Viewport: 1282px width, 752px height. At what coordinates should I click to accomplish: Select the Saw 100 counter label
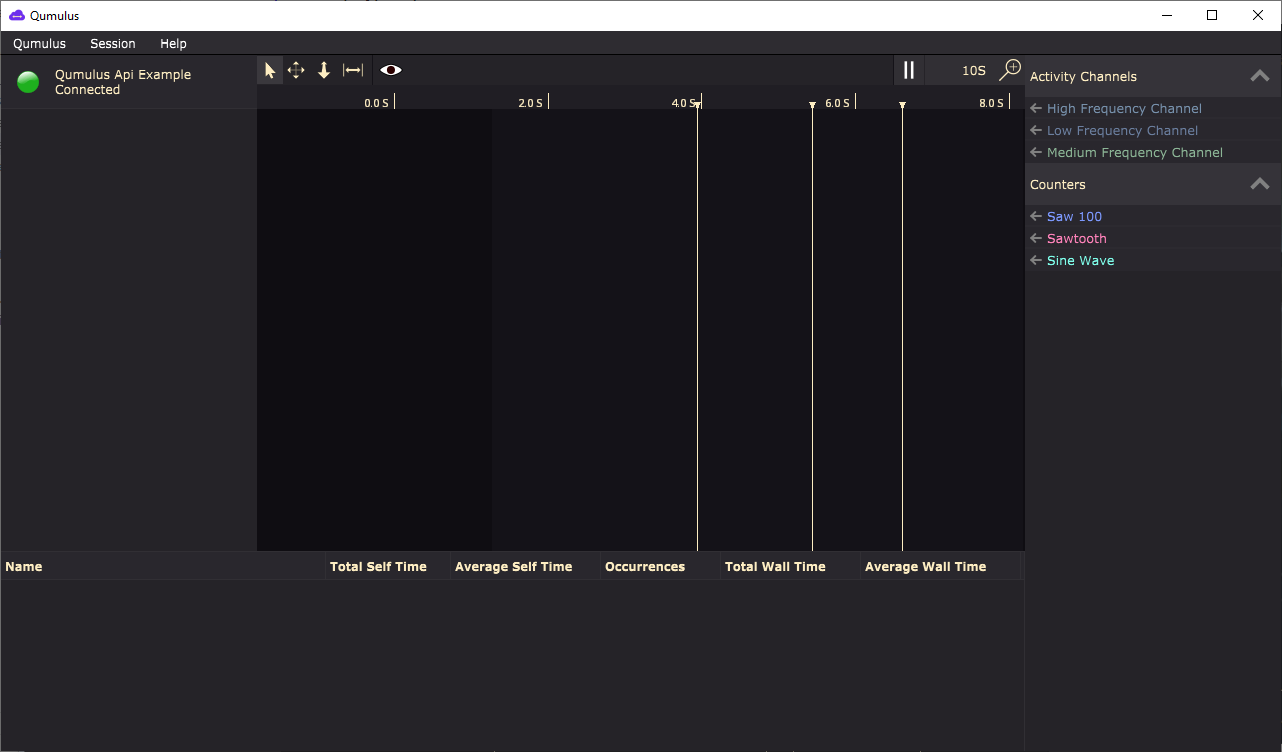click(1074, 216)
